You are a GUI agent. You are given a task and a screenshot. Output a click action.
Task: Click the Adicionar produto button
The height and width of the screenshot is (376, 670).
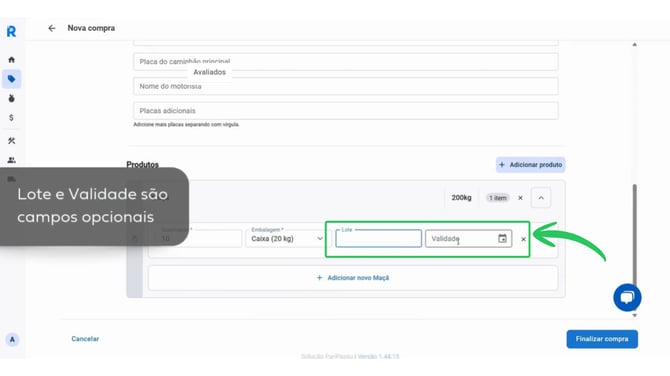(531, 165)
